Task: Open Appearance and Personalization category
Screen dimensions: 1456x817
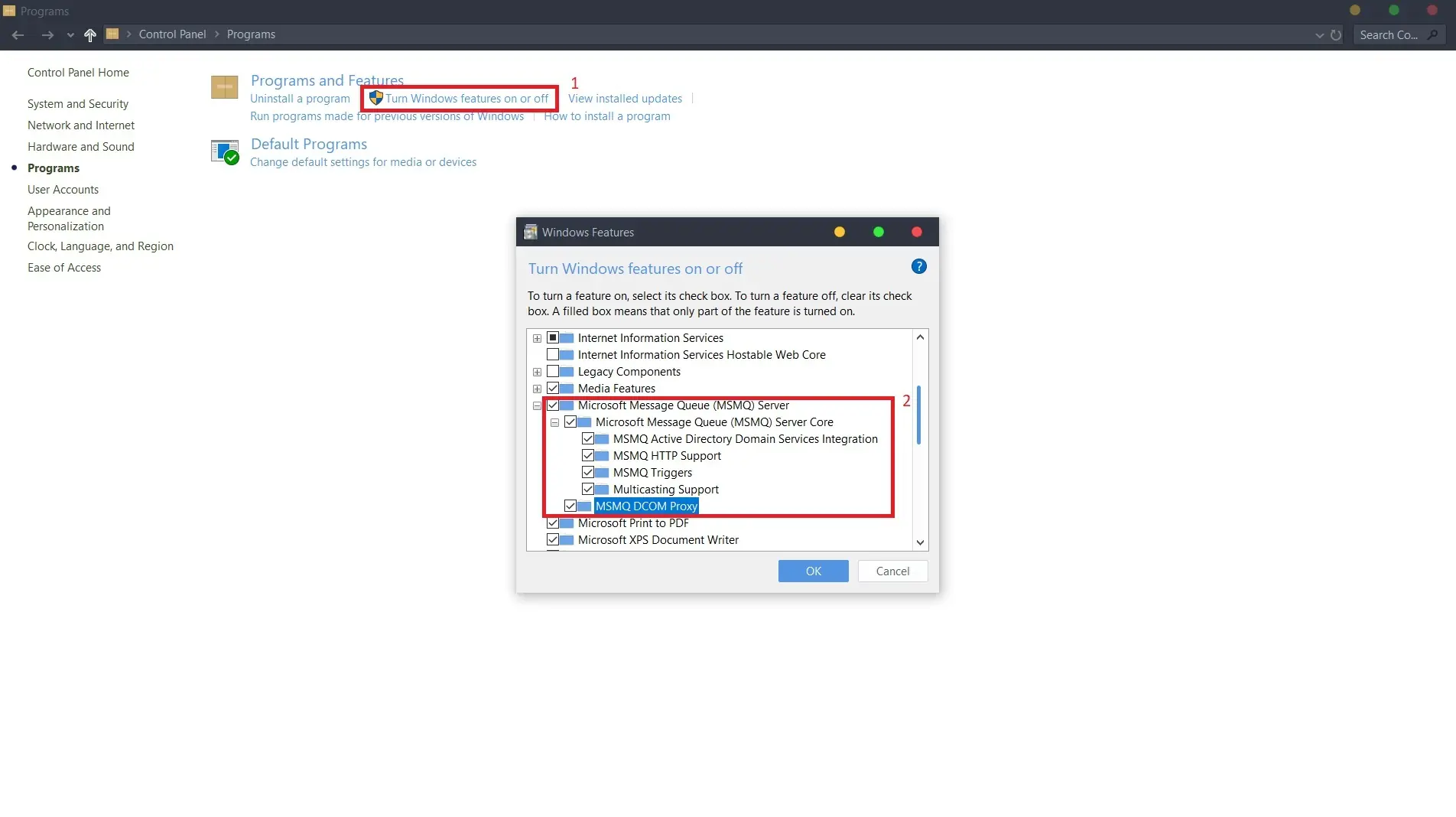Action: click(x=69, y=219)
